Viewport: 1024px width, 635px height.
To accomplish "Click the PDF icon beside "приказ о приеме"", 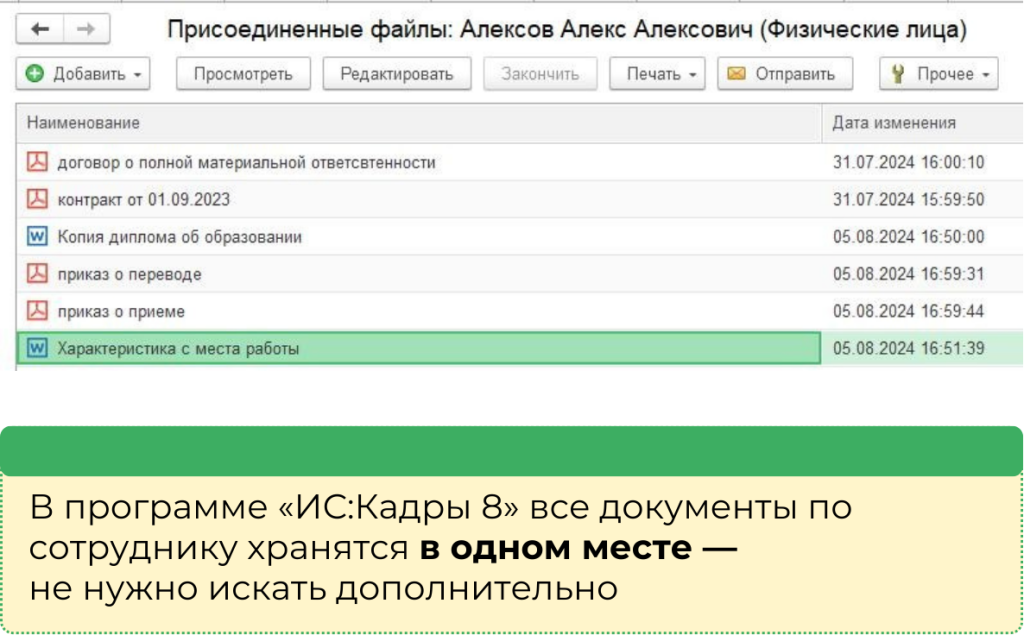I will click(x=36, y=311).
